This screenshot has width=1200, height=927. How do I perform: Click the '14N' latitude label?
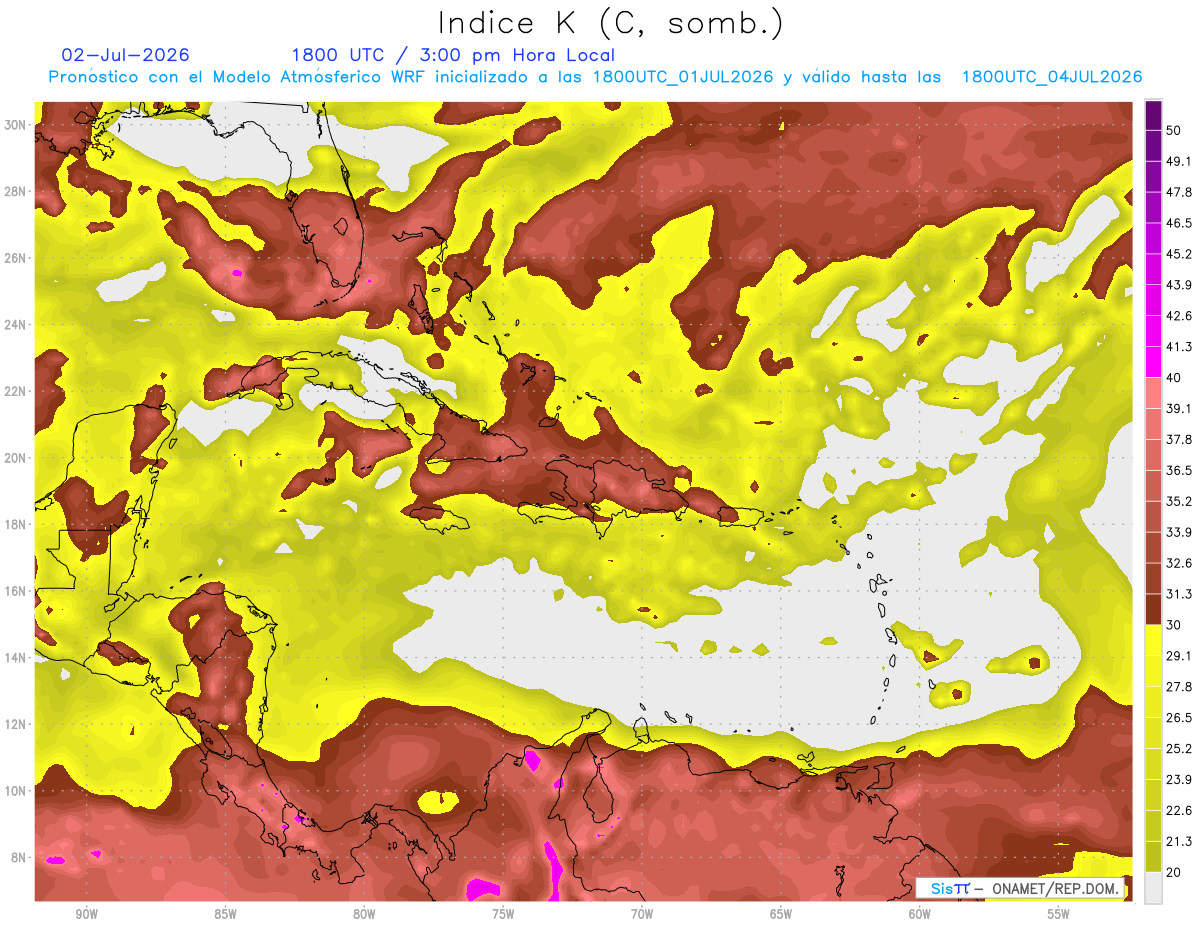(x=14, y=658)
